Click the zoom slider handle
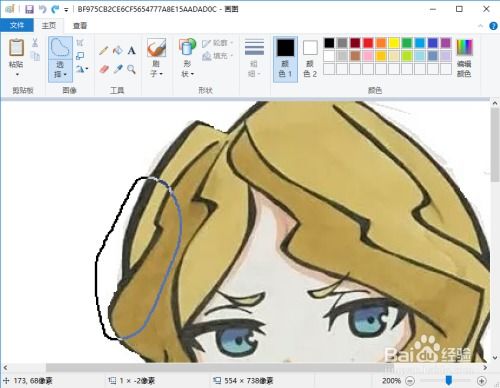 pyautogui.click(x=449, y=380)
